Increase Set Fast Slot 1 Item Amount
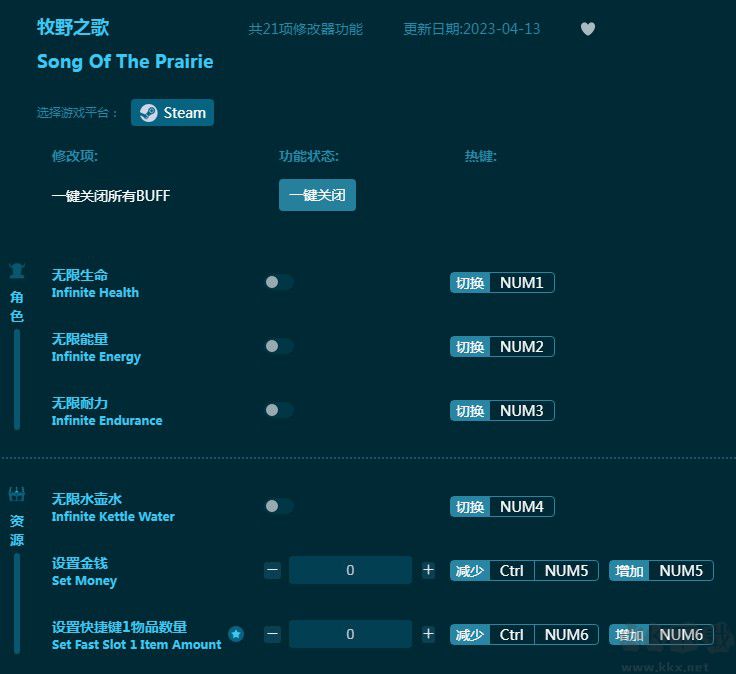 coord(428,634)
